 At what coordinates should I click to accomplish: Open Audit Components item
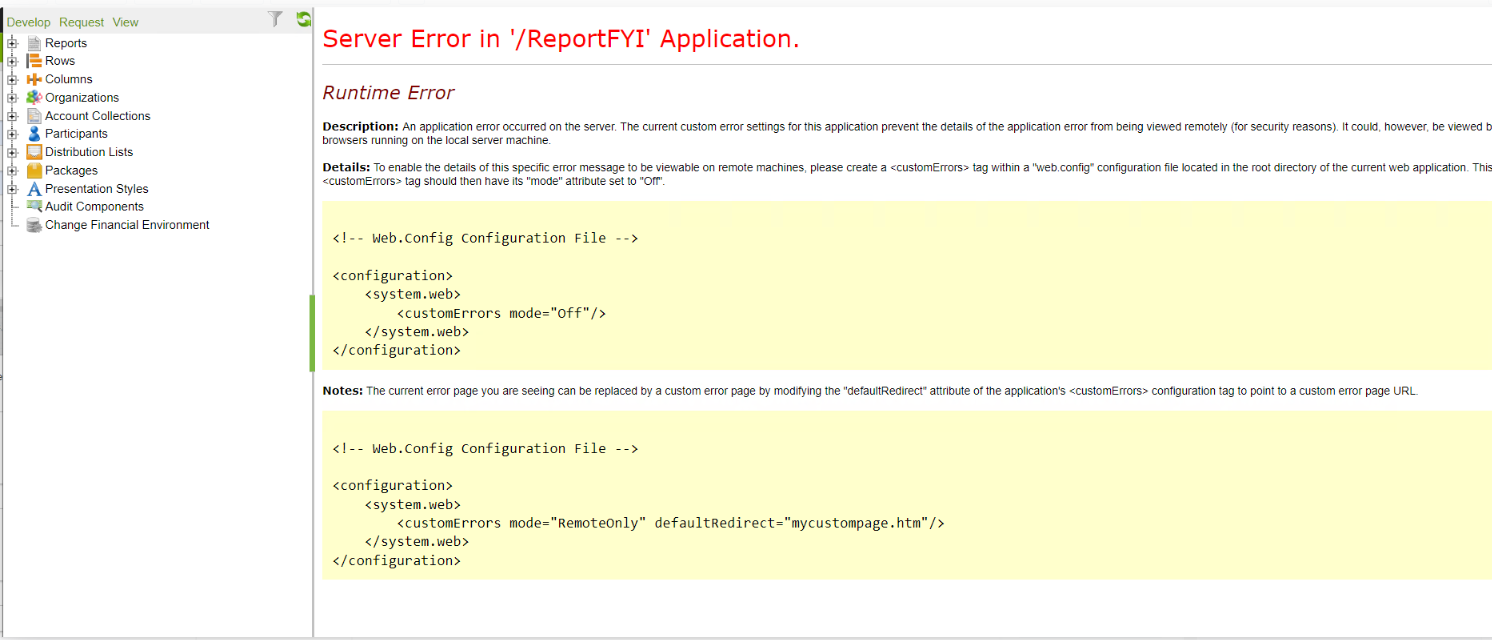(94, 207)
